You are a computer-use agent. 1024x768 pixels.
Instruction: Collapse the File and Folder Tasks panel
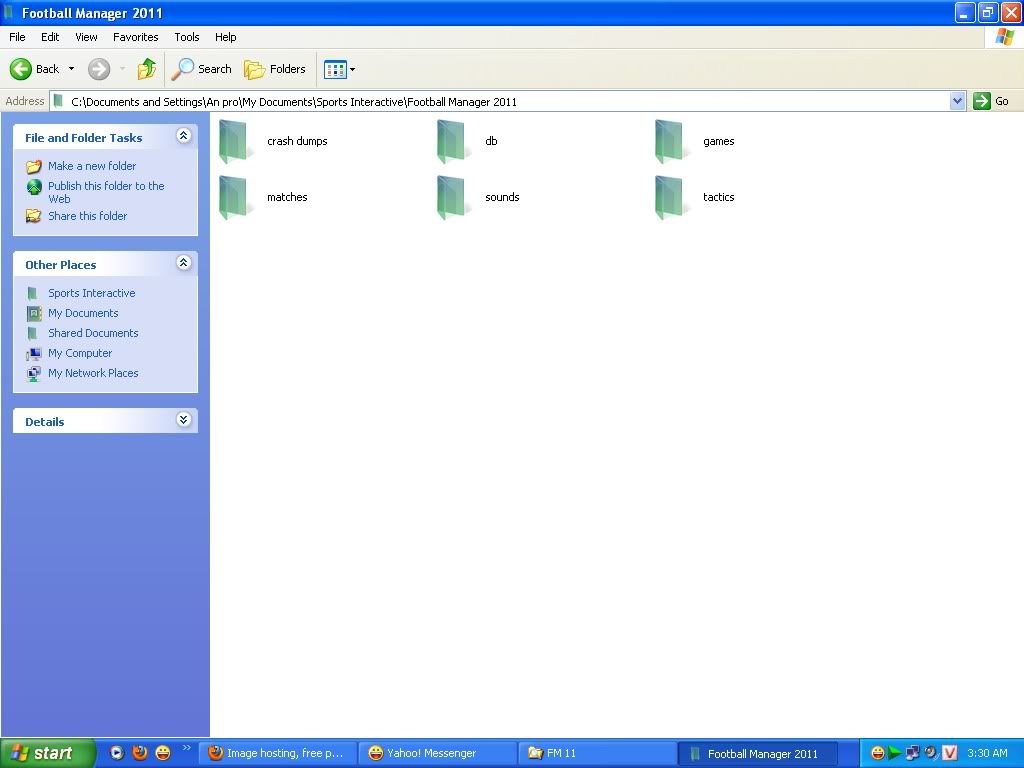[x=184, y=135]
